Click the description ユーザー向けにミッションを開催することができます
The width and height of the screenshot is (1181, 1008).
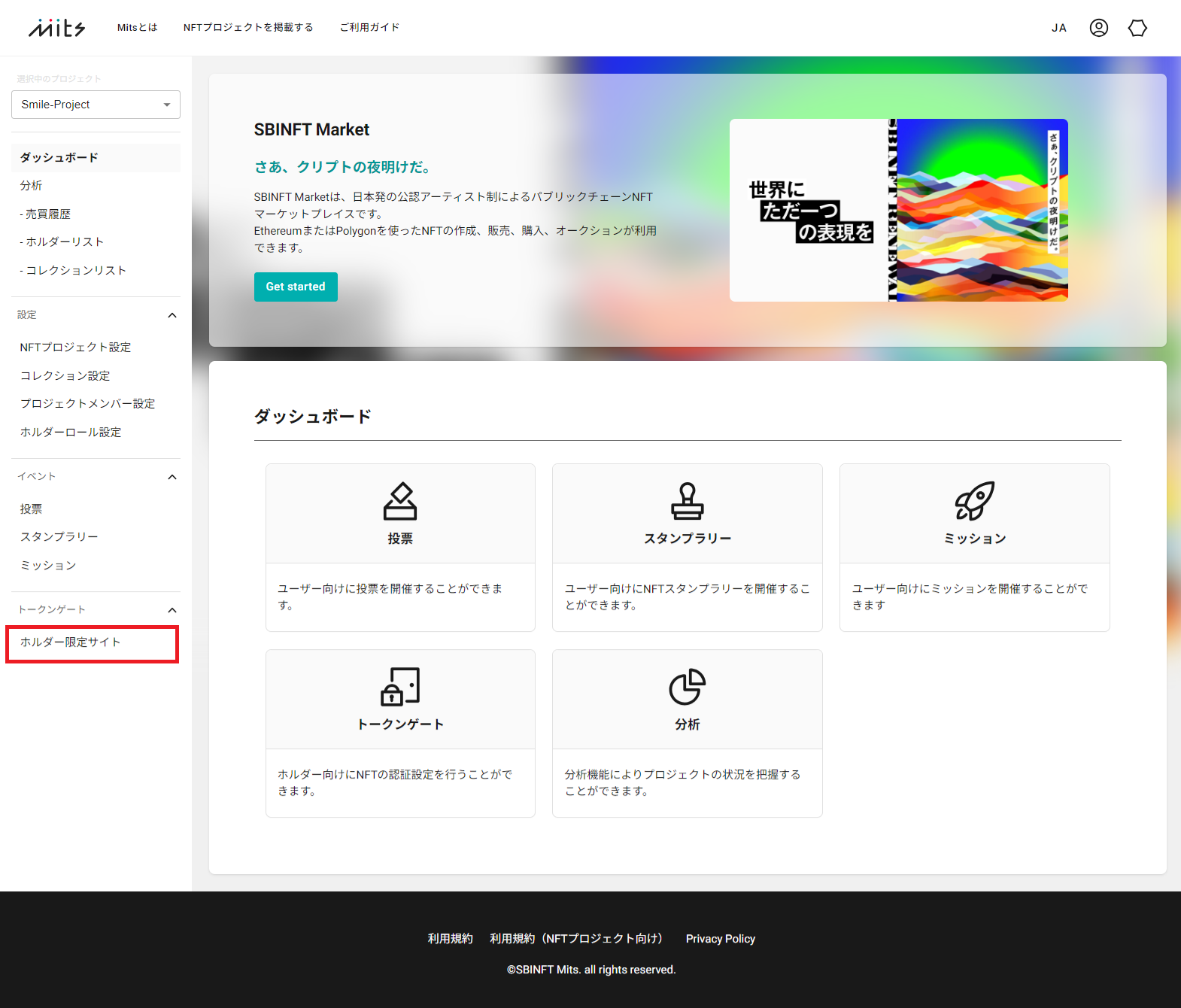tap(970, 597)
